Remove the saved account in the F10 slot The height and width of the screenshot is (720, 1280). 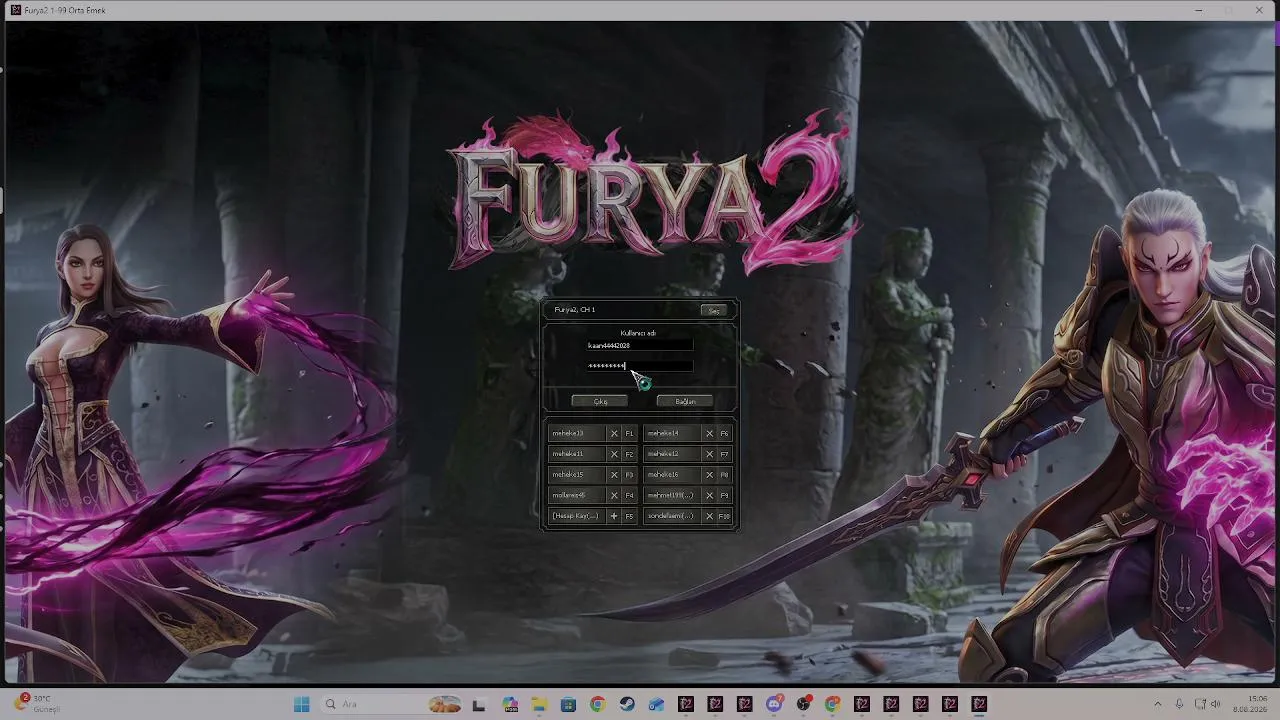(x=709, y=516)
